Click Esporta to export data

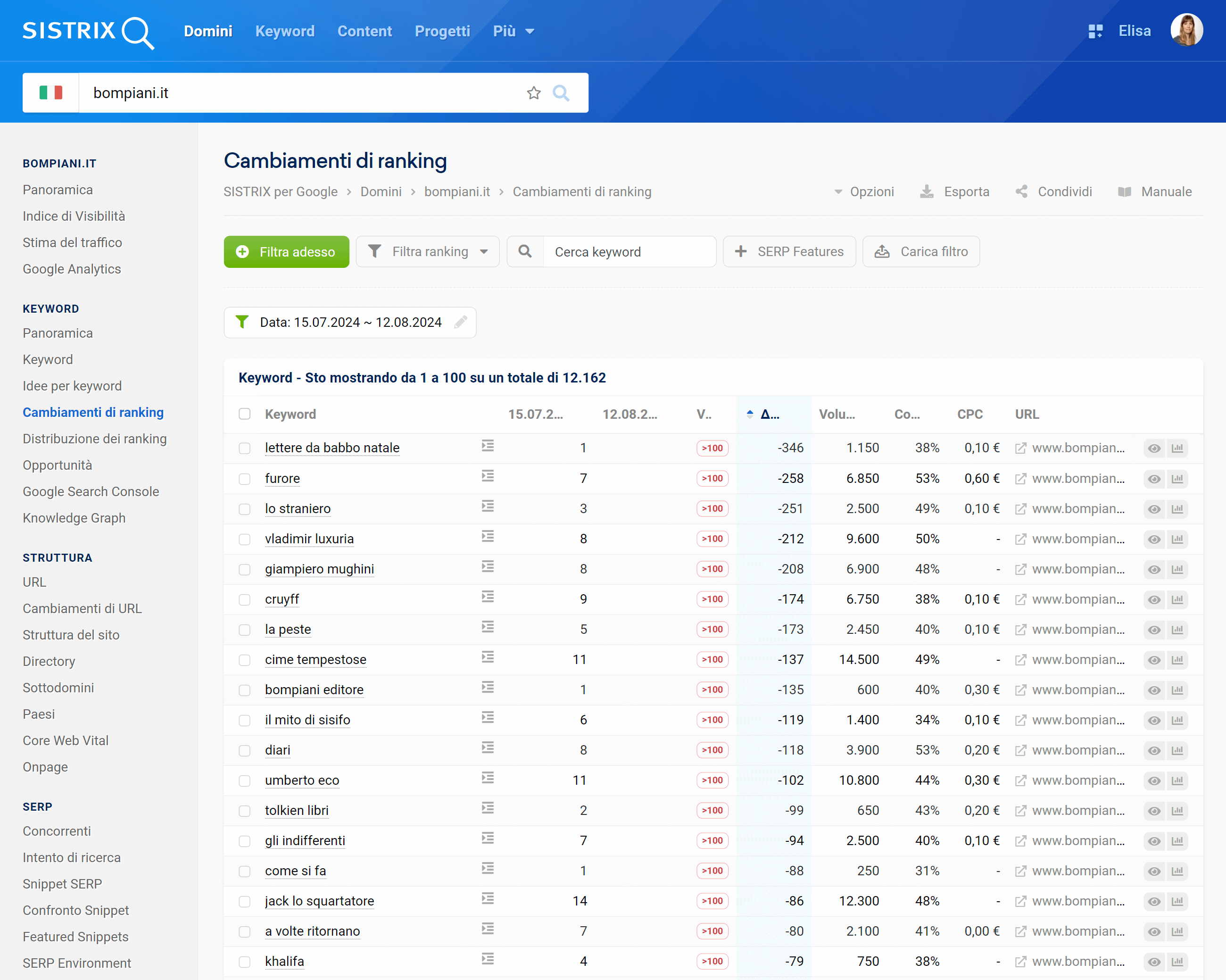click(x=955, y=191)
